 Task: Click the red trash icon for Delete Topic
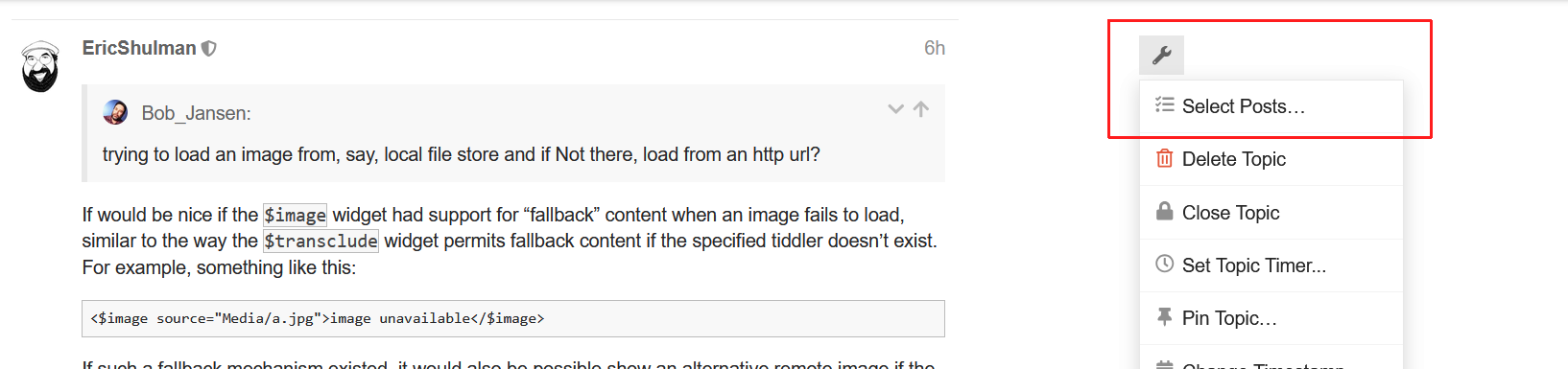pos(1164,158)
